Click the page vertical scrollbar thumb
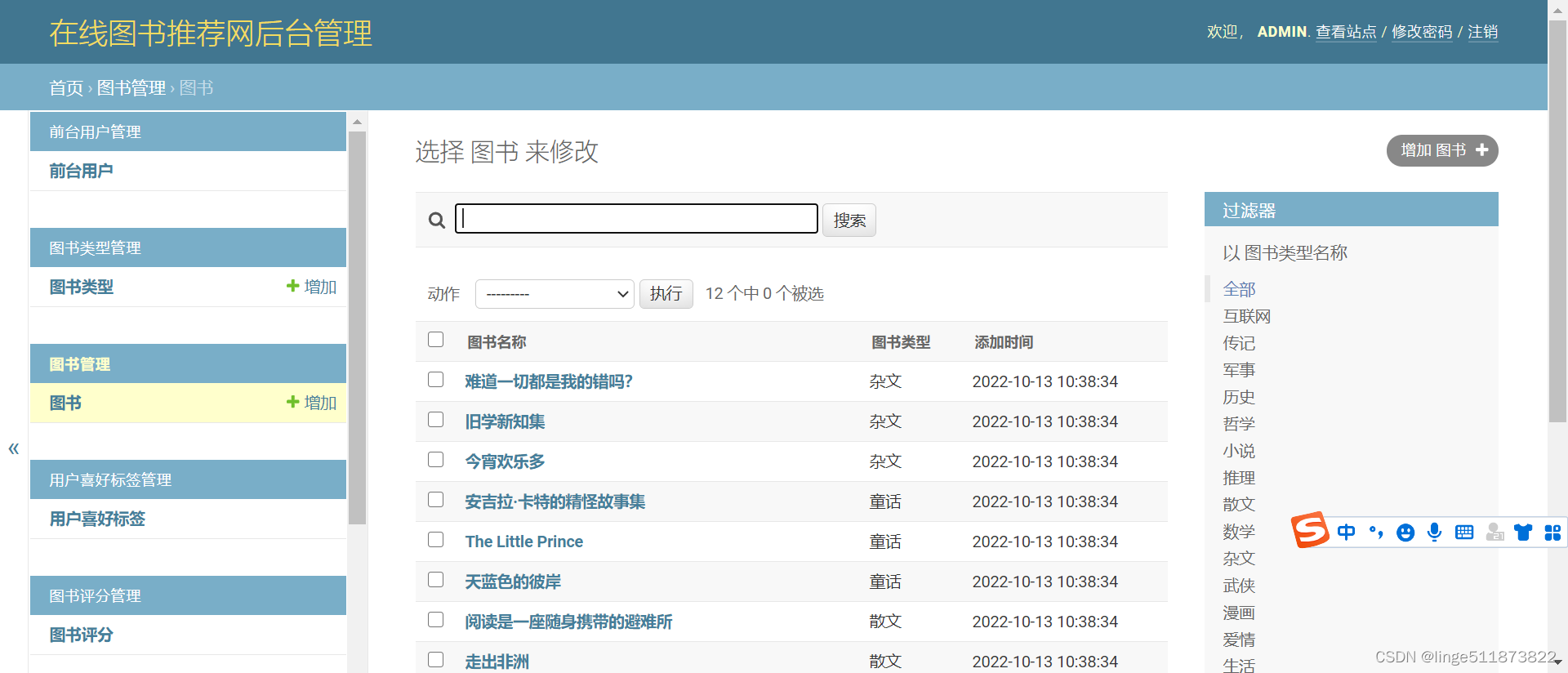This screenshot has height=673, width=1568. pos(1557,221)
